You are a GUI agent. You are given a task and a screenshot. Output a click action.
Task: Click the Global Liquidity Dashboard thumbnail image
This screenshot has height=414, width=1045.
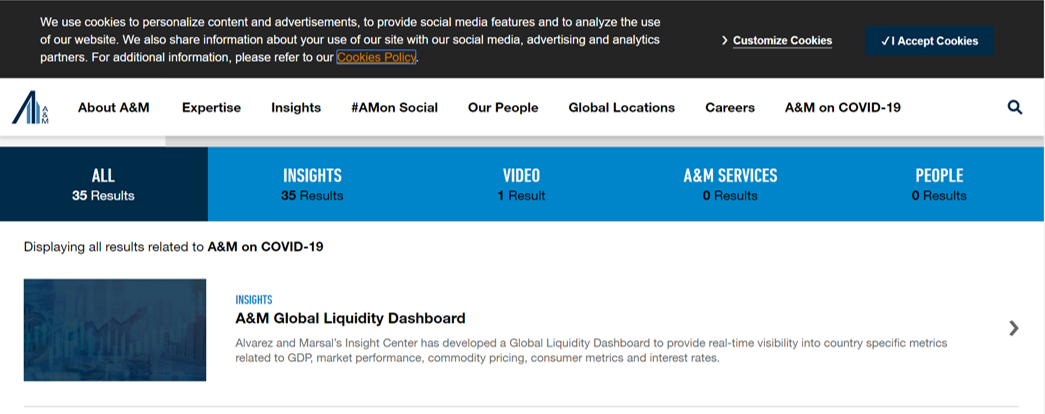(115, 330)
